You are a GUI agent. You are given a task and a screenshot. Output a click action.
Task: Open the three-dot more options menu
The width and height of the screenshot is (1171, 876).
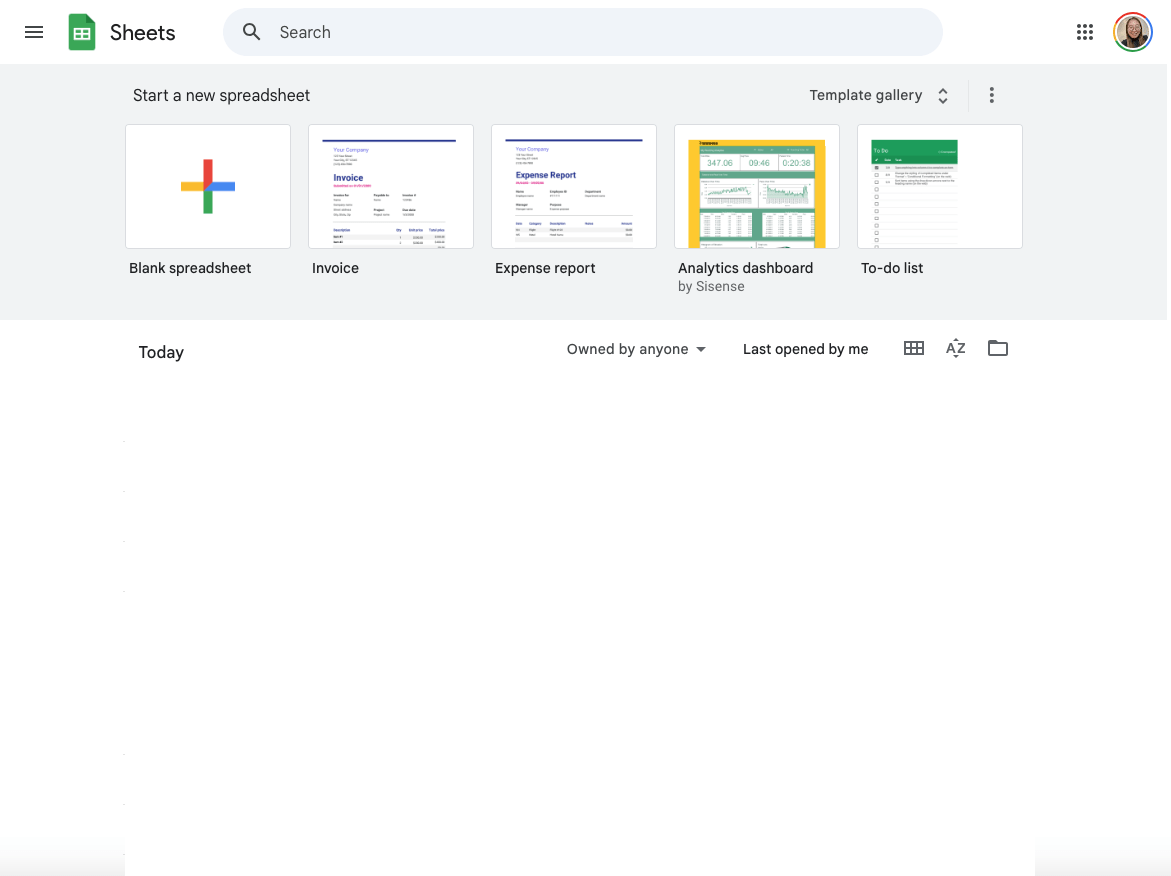pos(992,95)
